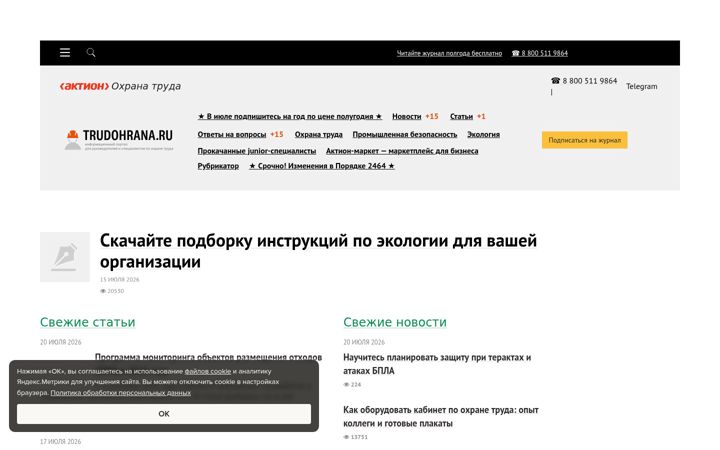Viewport: 720px width, 450px height.
Task: Open news 'Научитесь планировать защиту при терактах'
Action: 437,364
